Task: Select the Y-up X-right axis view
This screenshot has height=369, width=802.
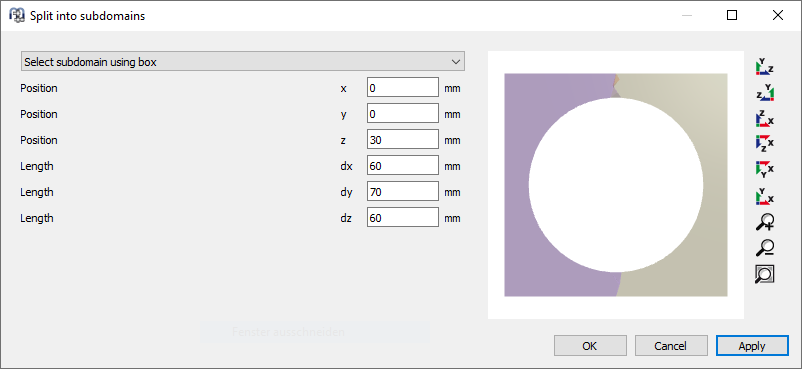Action: pyautogui.click(x=765, y=196)
